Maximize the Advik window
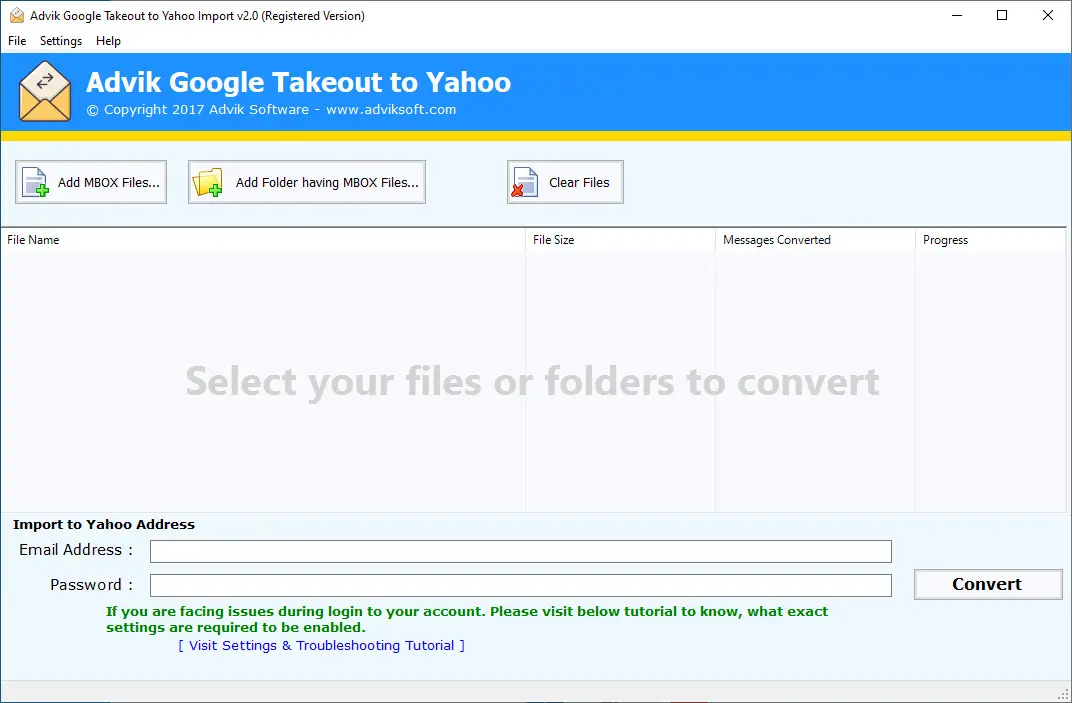Screen dimensions: 1072x703 (1002, 15)
